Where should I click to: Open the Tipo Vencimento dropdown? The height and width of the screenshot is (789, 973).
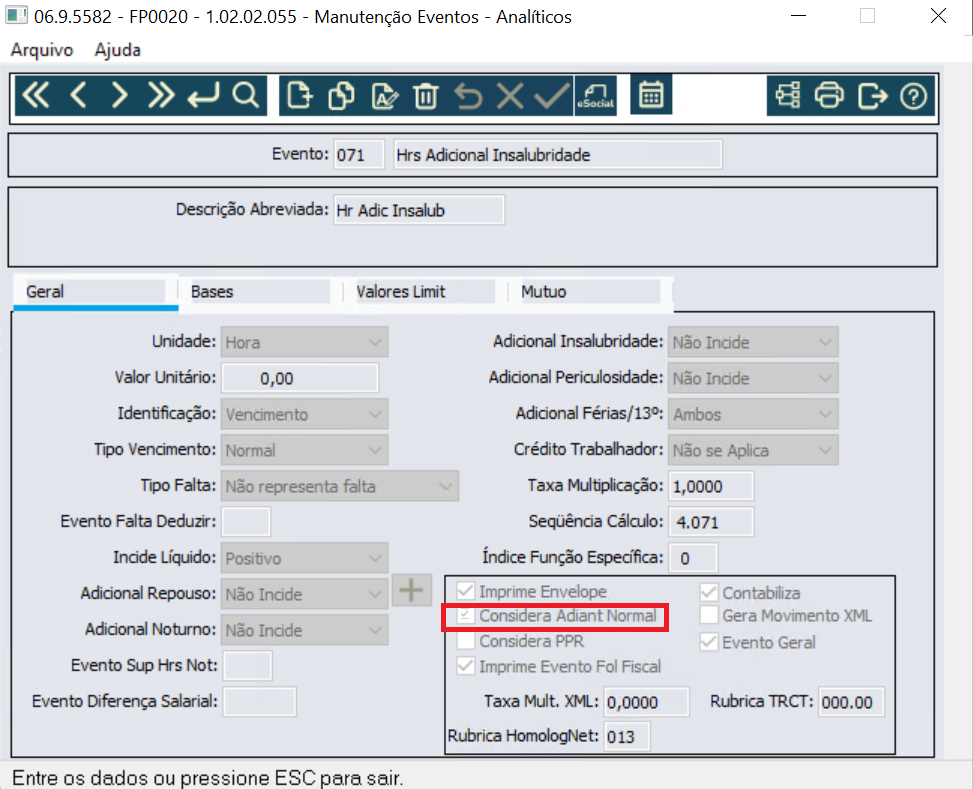[305, 450]
